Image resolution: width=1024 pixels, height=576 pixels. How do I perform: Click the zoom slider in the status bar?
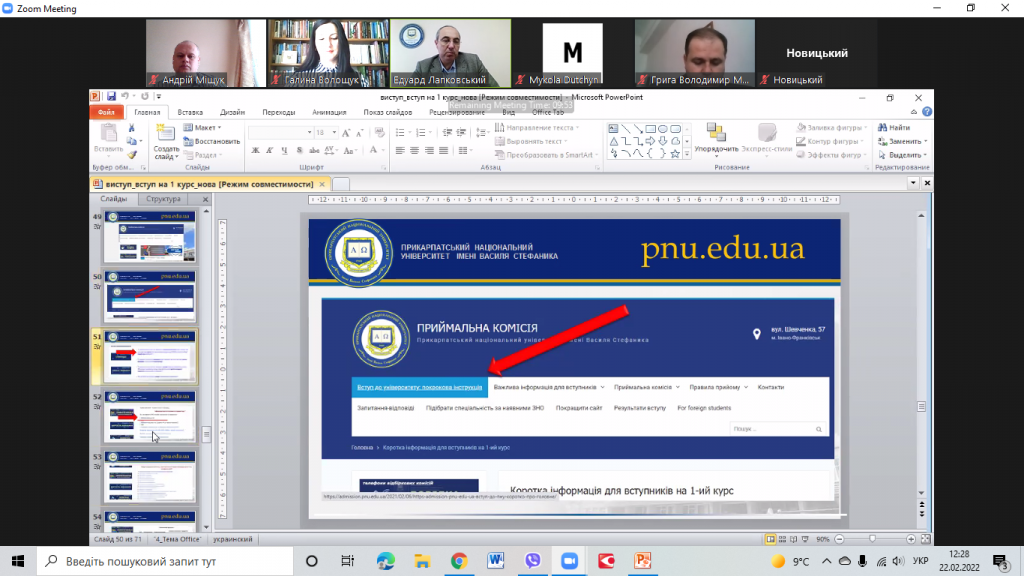click(x=873, y=539)
